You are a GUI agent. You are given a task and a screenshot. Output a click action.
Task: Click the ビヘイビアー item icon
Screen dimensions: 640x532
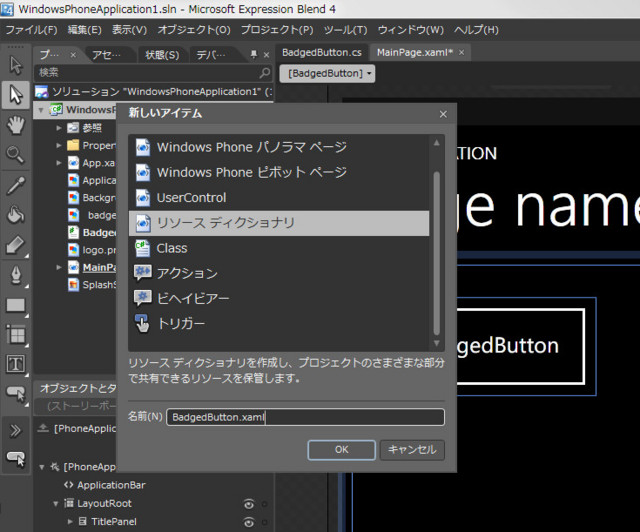coord(142,298)
